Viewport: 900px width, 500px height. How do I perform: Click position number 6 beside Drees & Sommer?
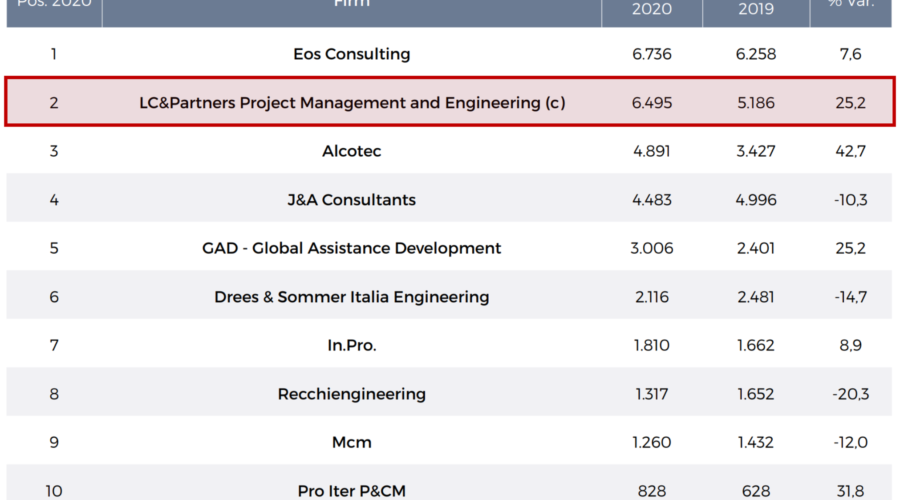coord(54,297)
